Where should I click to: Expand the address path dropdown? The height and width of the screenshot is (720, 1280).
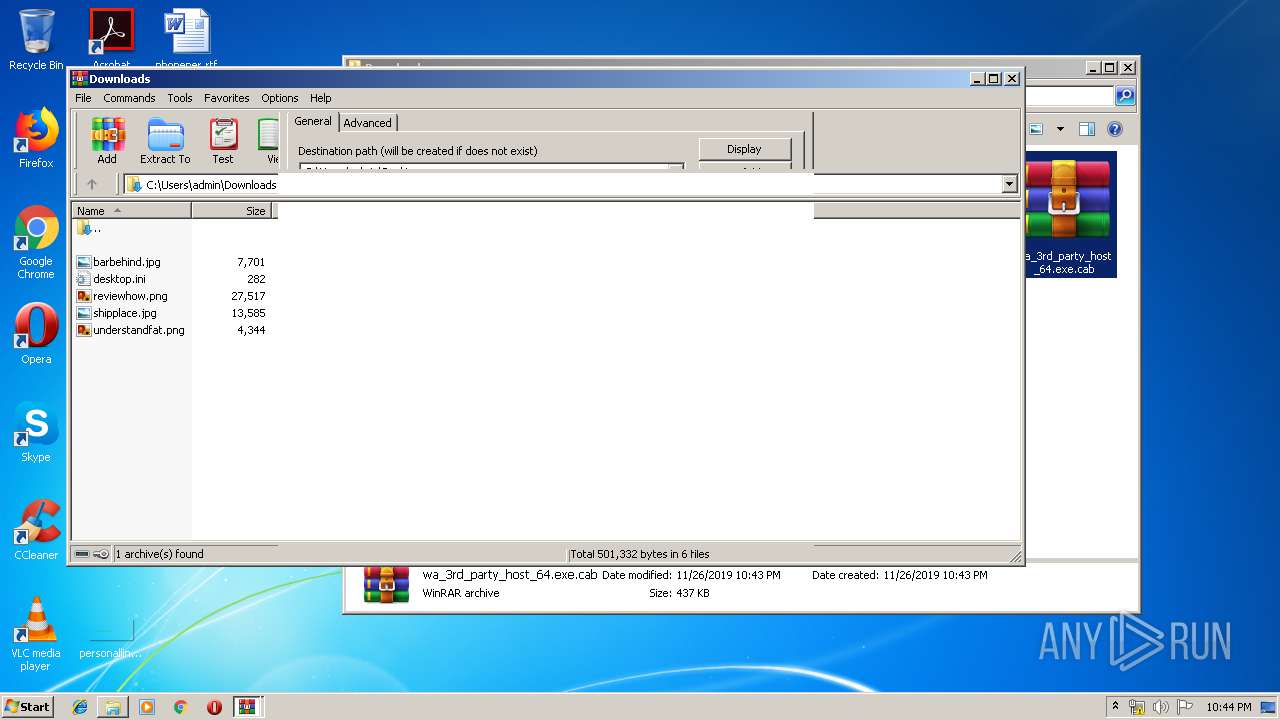click(1009, 184)
